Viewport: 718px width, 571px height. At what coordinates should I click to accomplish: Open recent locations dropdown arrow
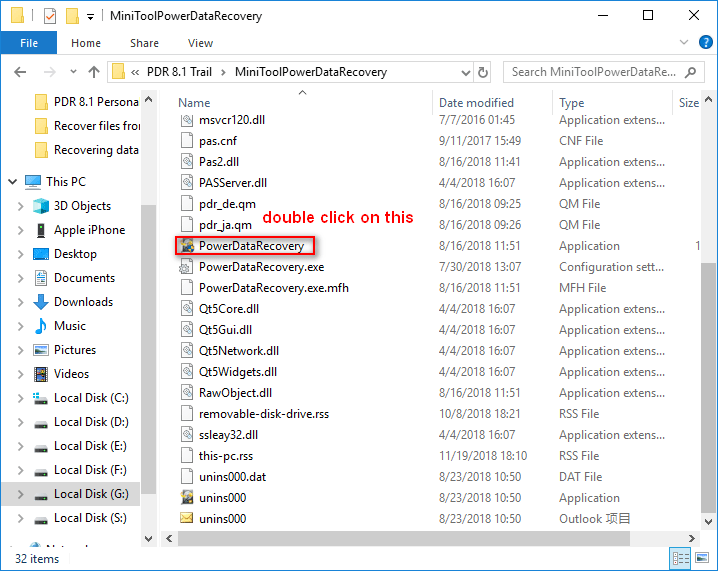73,72
